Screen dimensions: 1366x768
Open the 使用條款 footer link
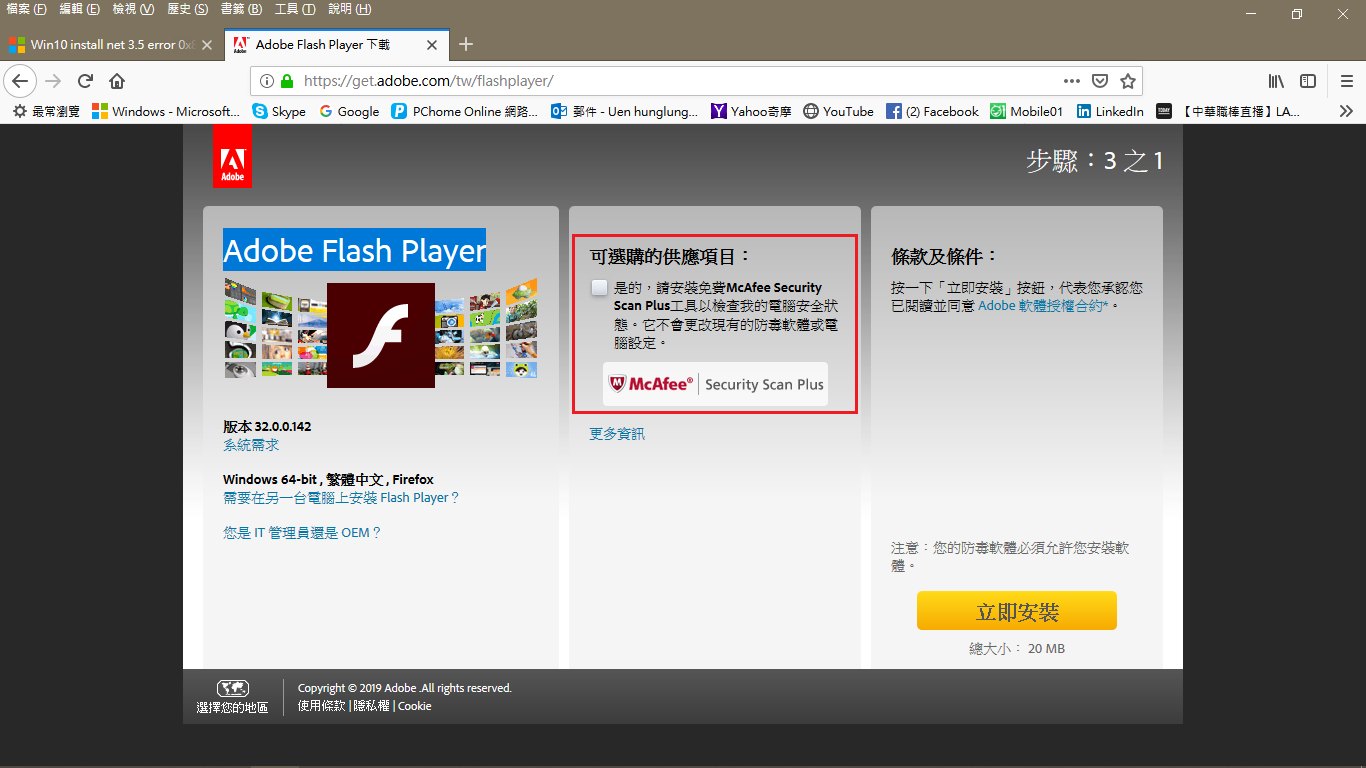coord(322,706)
